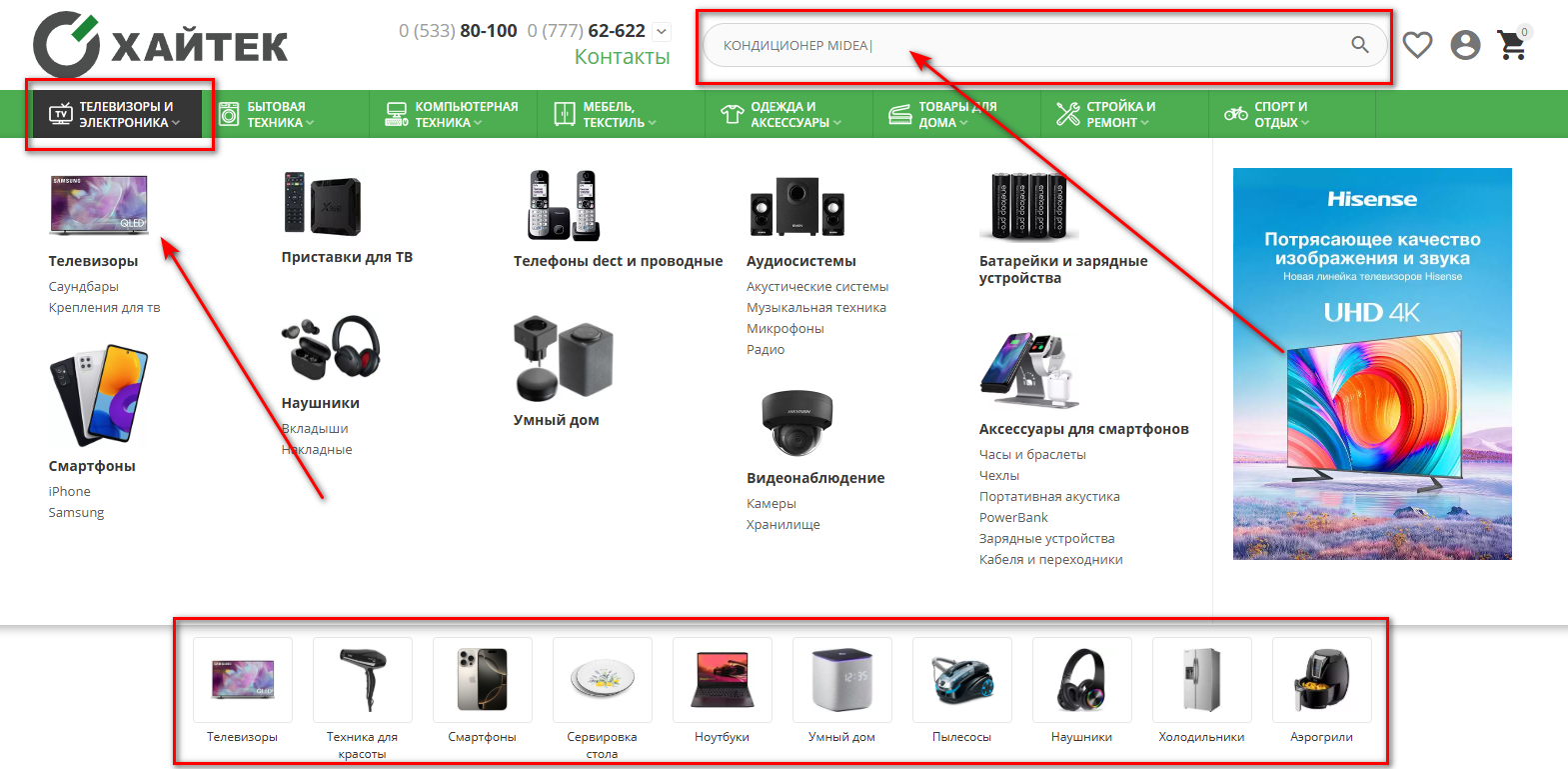
Task: Open Часы и браслеты subcategory
Action: pos(1032,455)
